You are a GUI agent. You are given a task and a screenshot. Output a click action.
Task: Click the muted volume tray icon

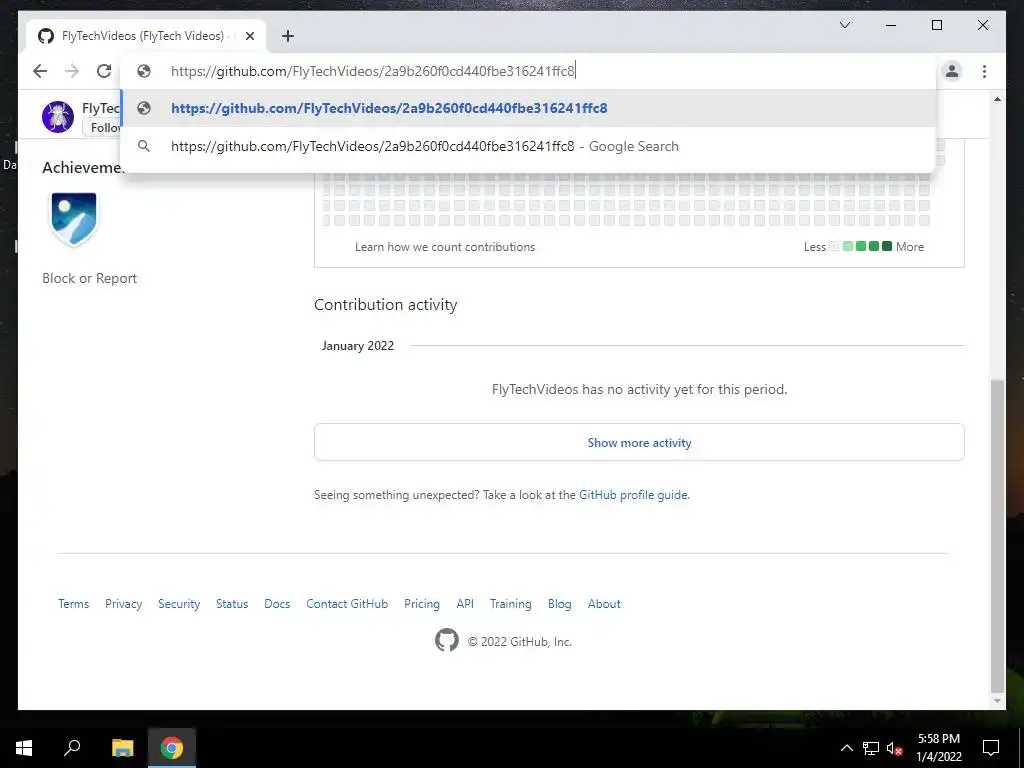pos(894,748)
